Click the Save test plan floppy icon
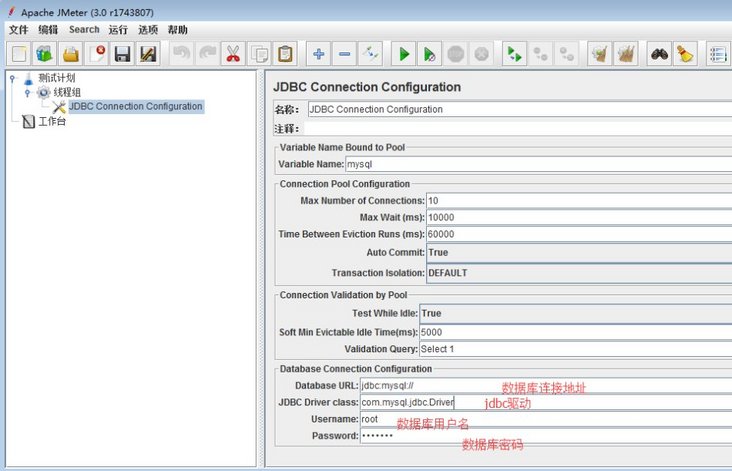The width and height of the screenshot is (732, 471). (x=123, y=54)
